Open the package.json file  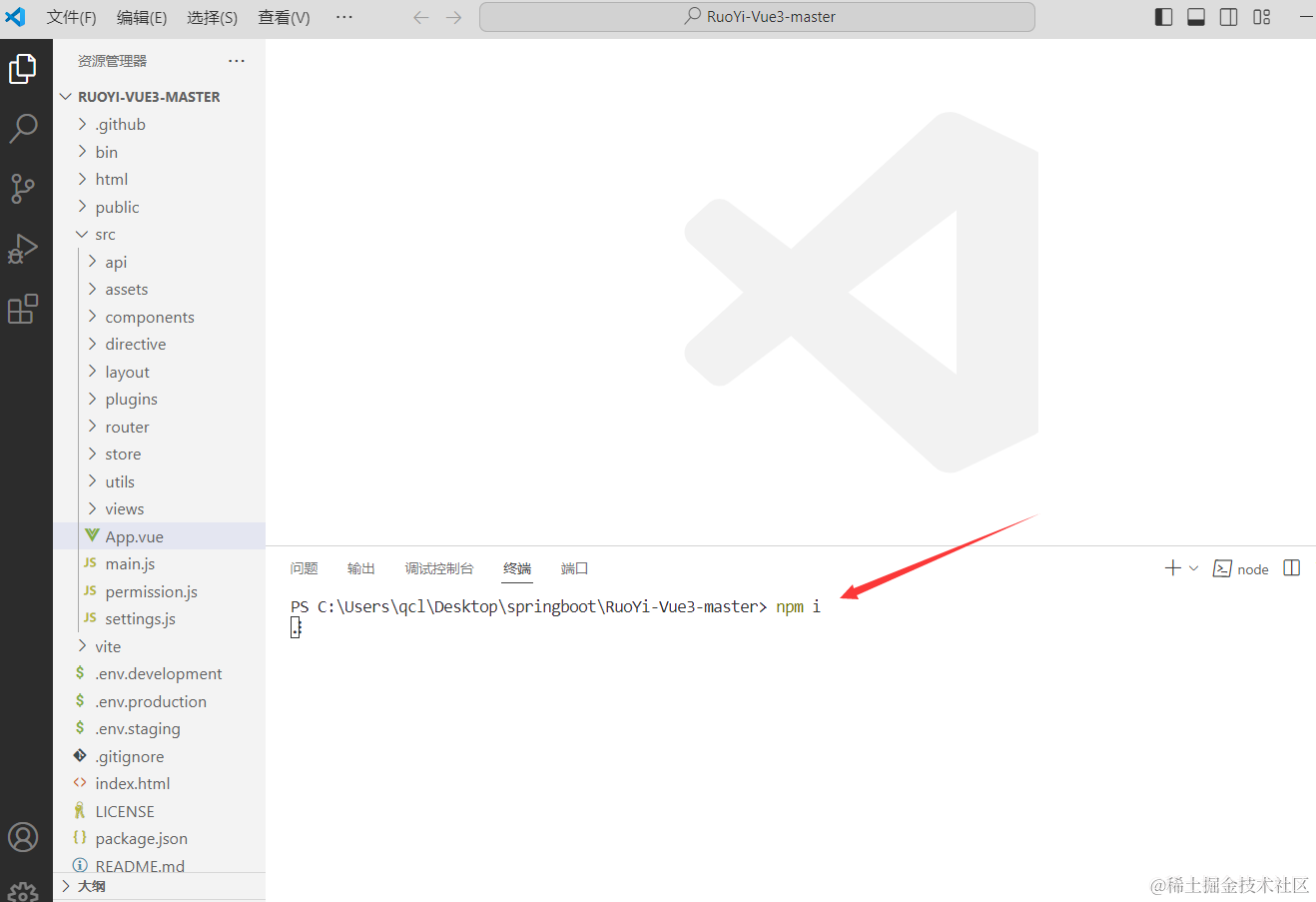click(141, 839)
